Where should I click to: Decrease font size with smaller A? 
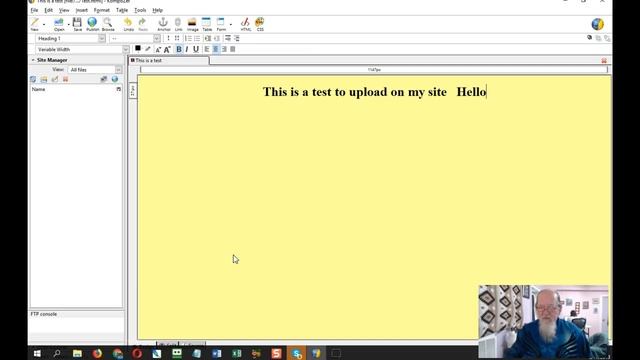coord(158,49)
